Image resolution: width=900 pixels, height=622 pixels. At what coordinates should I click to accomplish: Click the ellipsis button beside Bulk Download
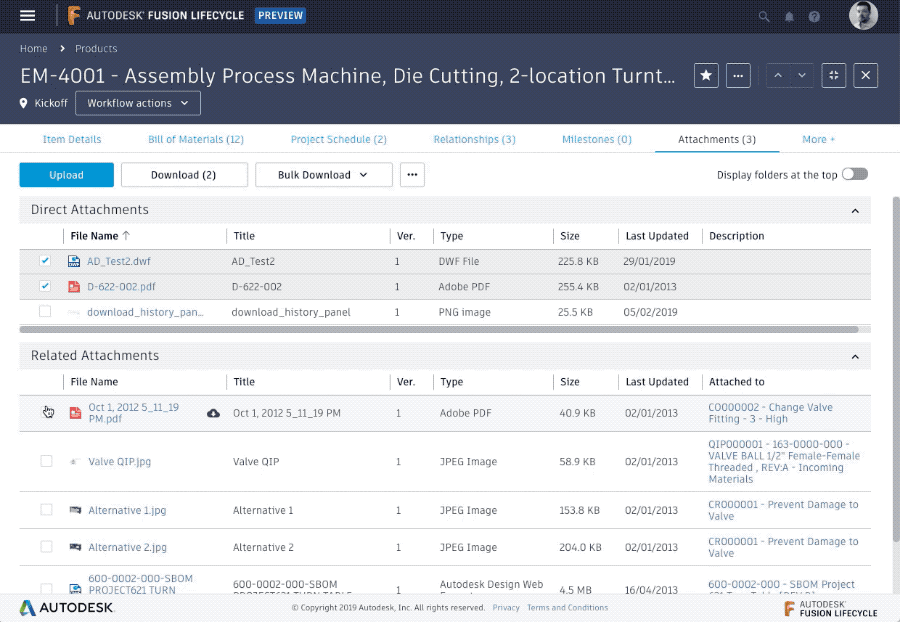click(x=412, y=174)
